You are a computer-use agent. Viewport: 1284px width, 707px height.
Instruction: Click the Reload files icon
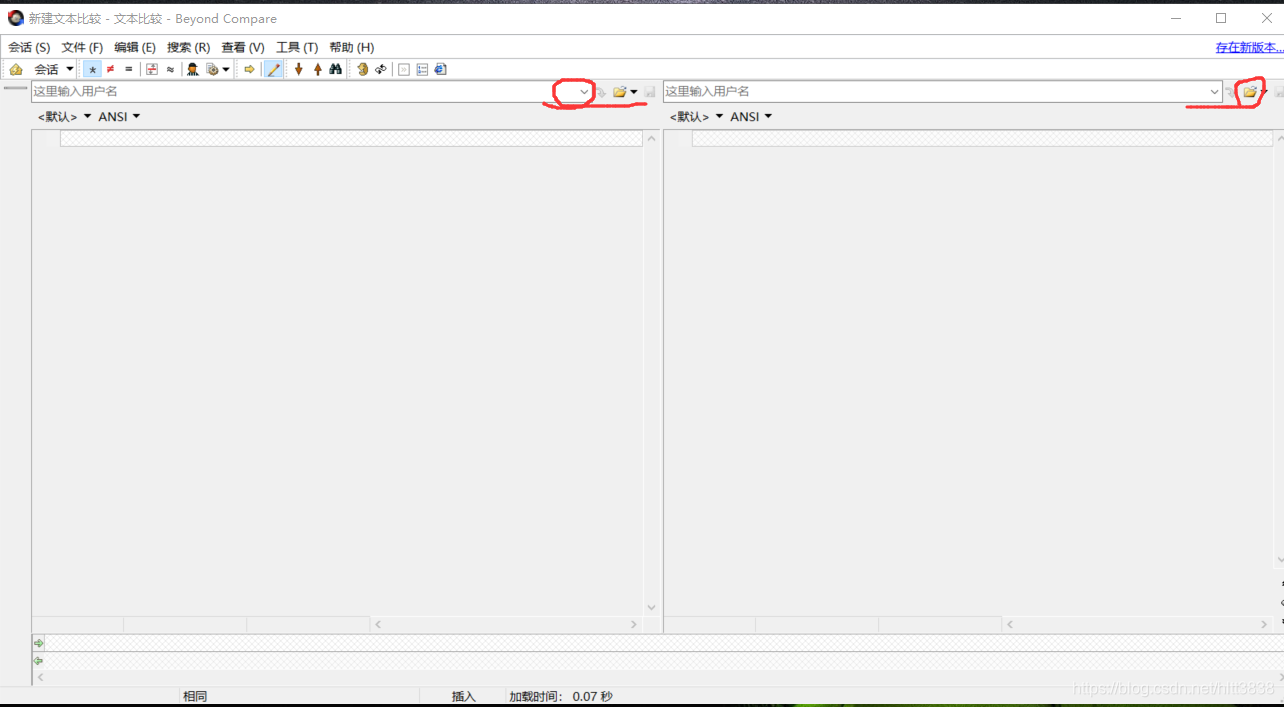click(x=381, y=69)
